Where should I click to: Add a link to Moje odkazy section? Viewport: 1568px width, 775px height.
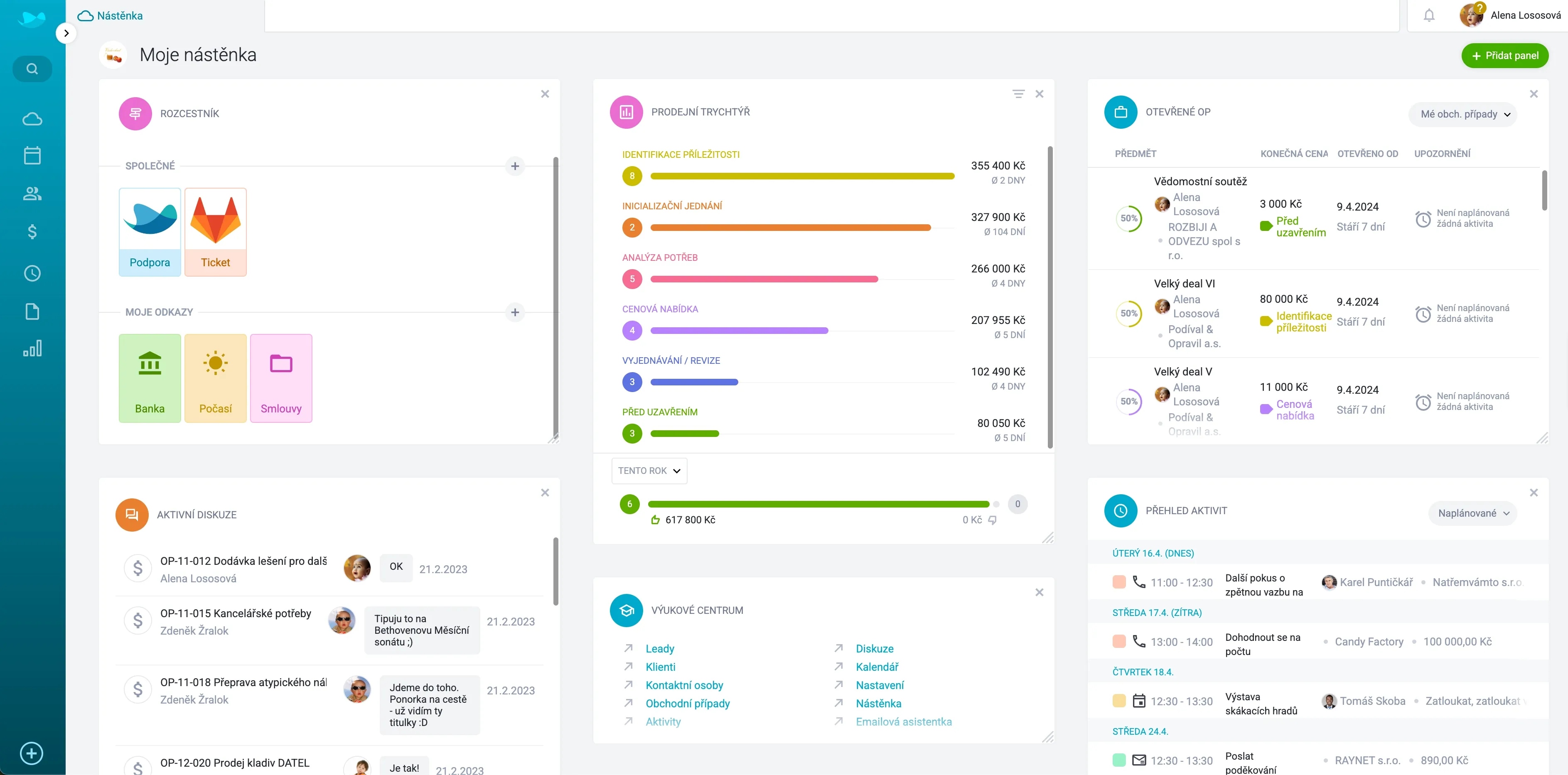pyautogui.click(x=515, y=312)
